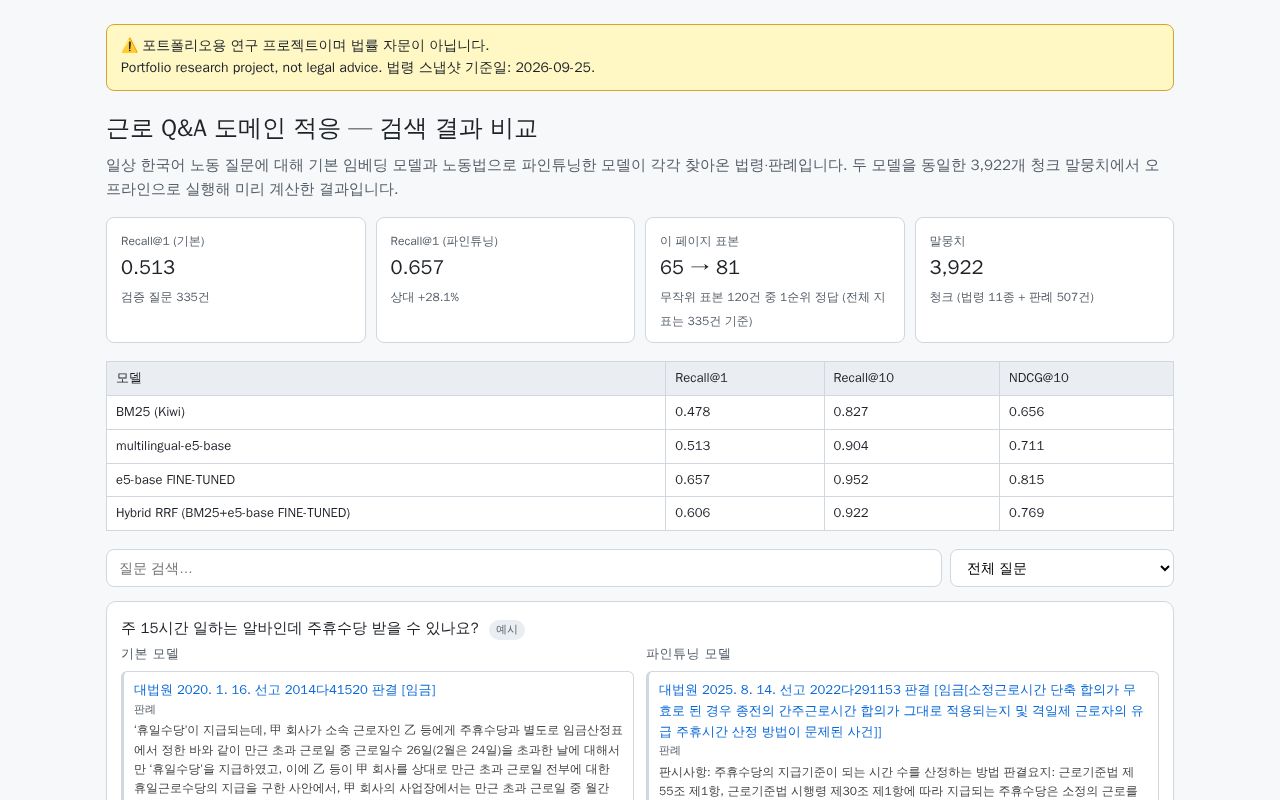Click the Recall@10 column header
Viewport: 1280px width, 800px height.
912,378
